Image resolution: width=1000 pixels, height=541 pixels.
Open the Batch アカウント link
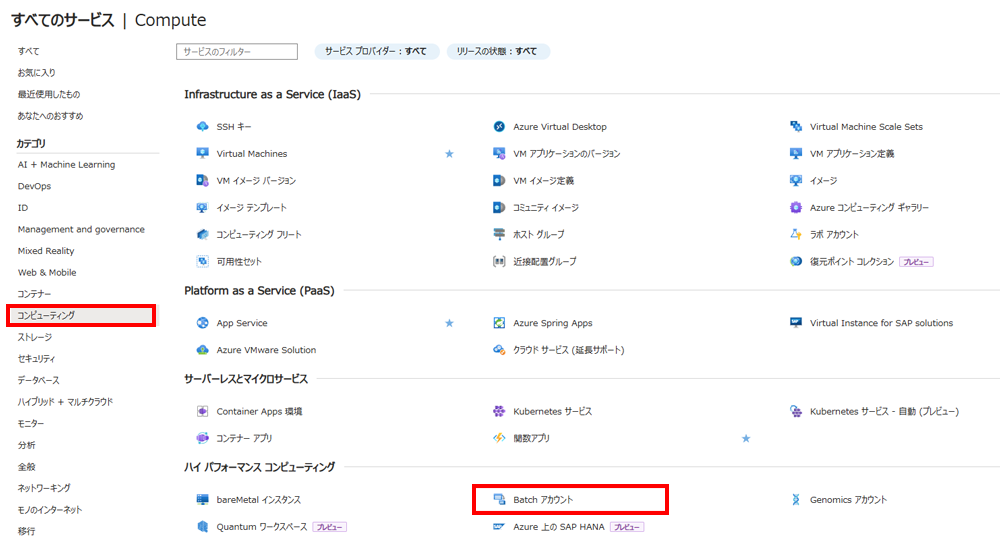point(543,500)
